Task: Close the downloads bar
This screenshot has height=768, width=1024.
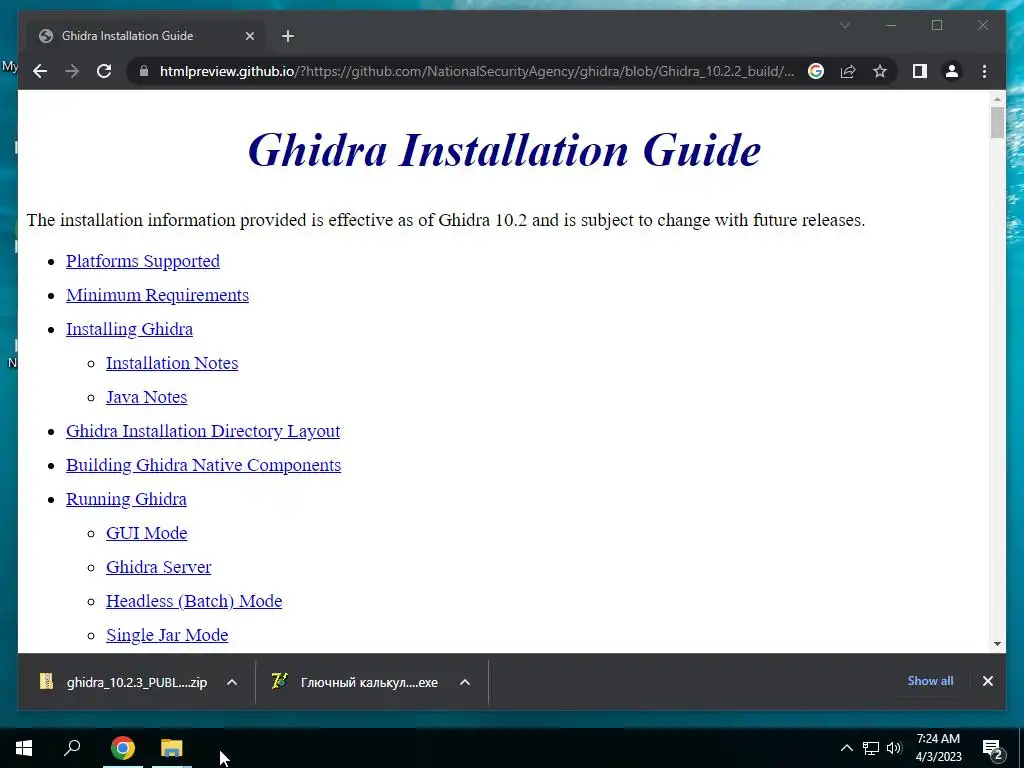Action: point(987,681)
